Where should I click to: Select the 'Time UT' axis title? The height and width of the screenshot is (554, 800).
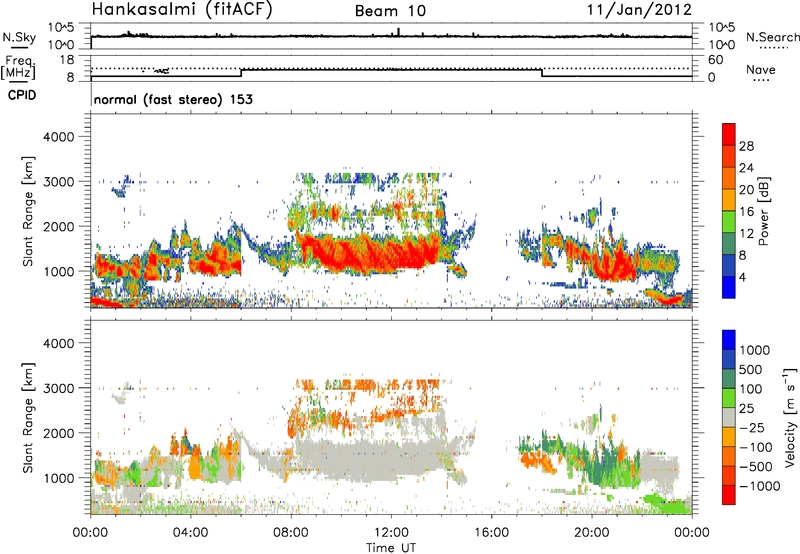(x=390, y=547)
